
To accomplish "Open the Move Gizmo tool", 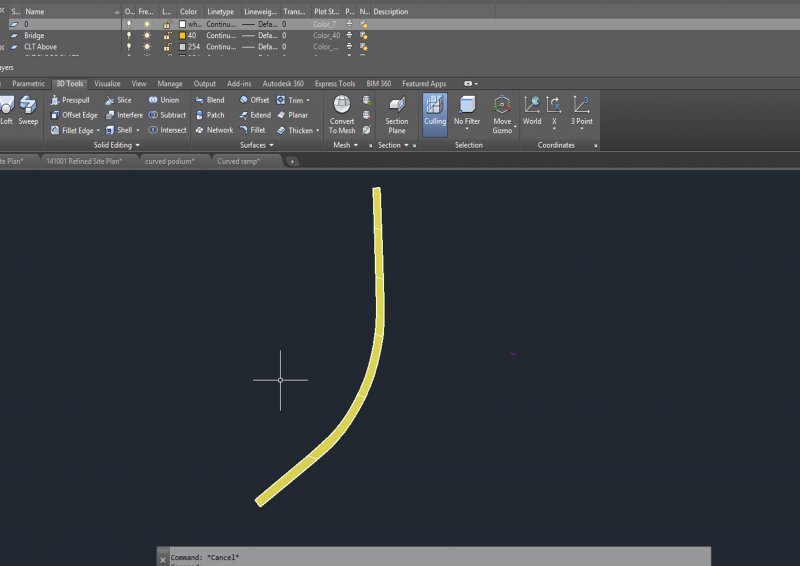I will pos(502,114).
